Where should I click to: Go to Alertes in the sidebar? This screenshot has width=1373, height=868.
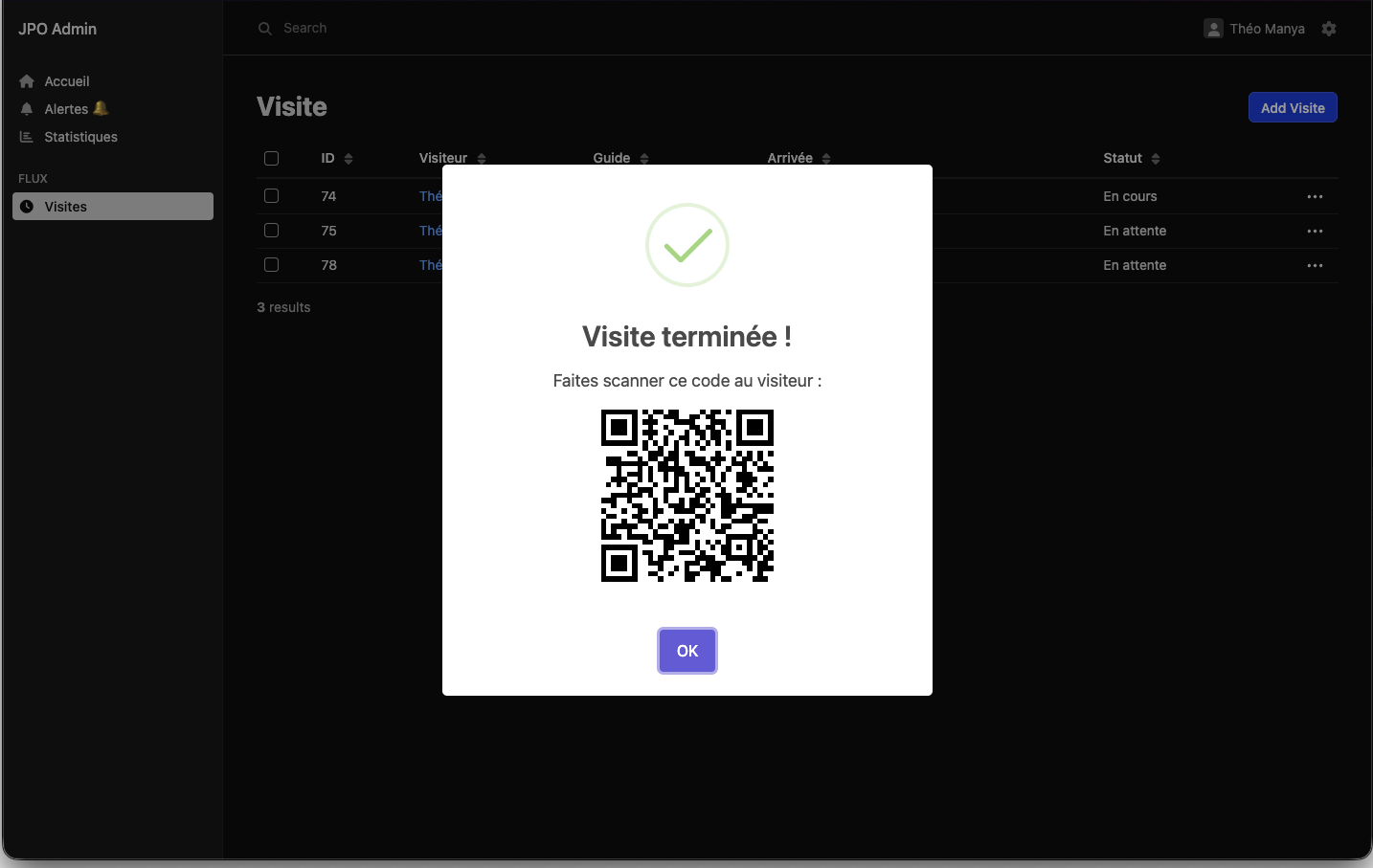(66, 109)
